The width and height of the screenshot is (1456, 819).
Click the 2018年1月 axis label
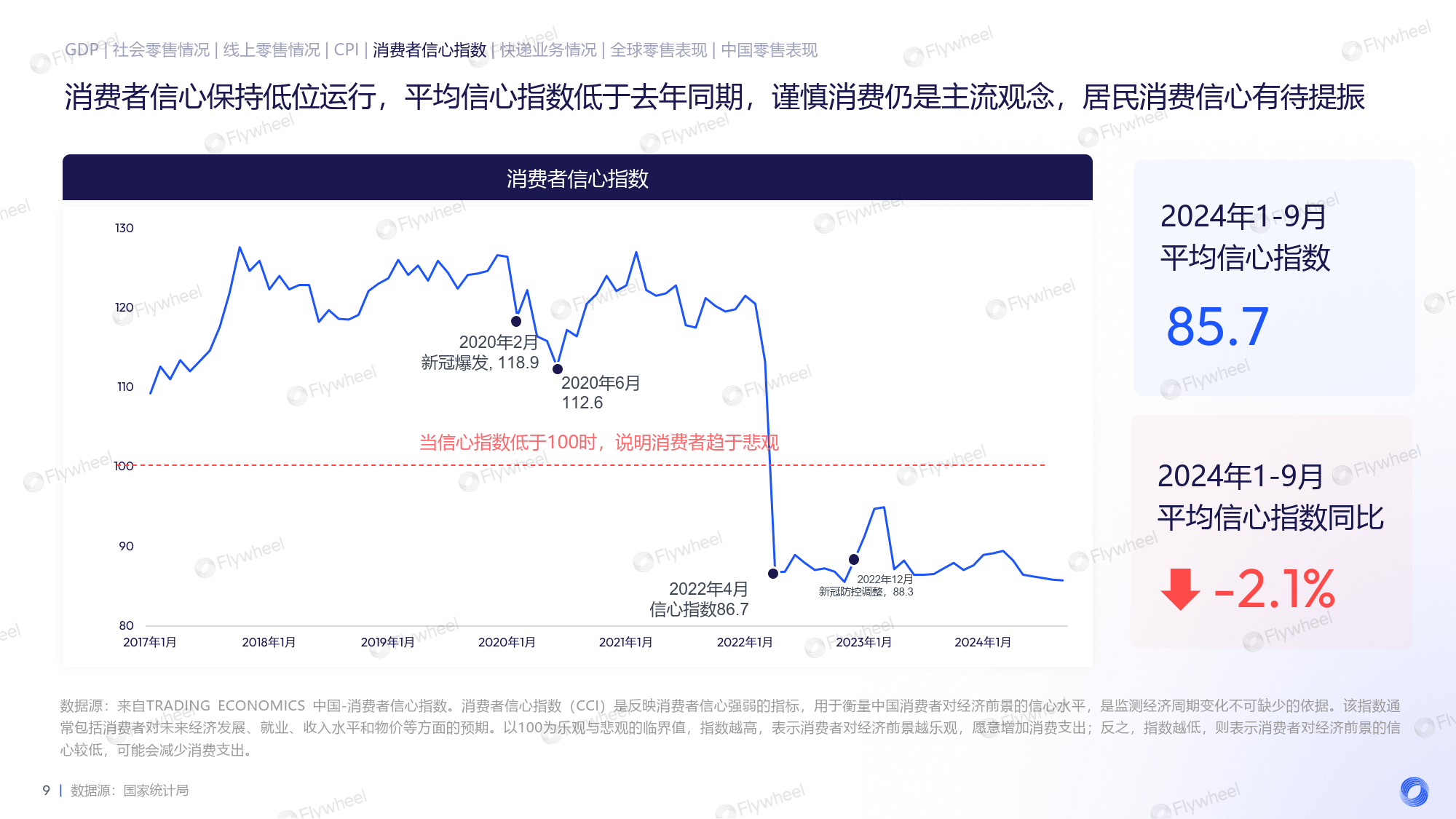[x=269, y=642]
